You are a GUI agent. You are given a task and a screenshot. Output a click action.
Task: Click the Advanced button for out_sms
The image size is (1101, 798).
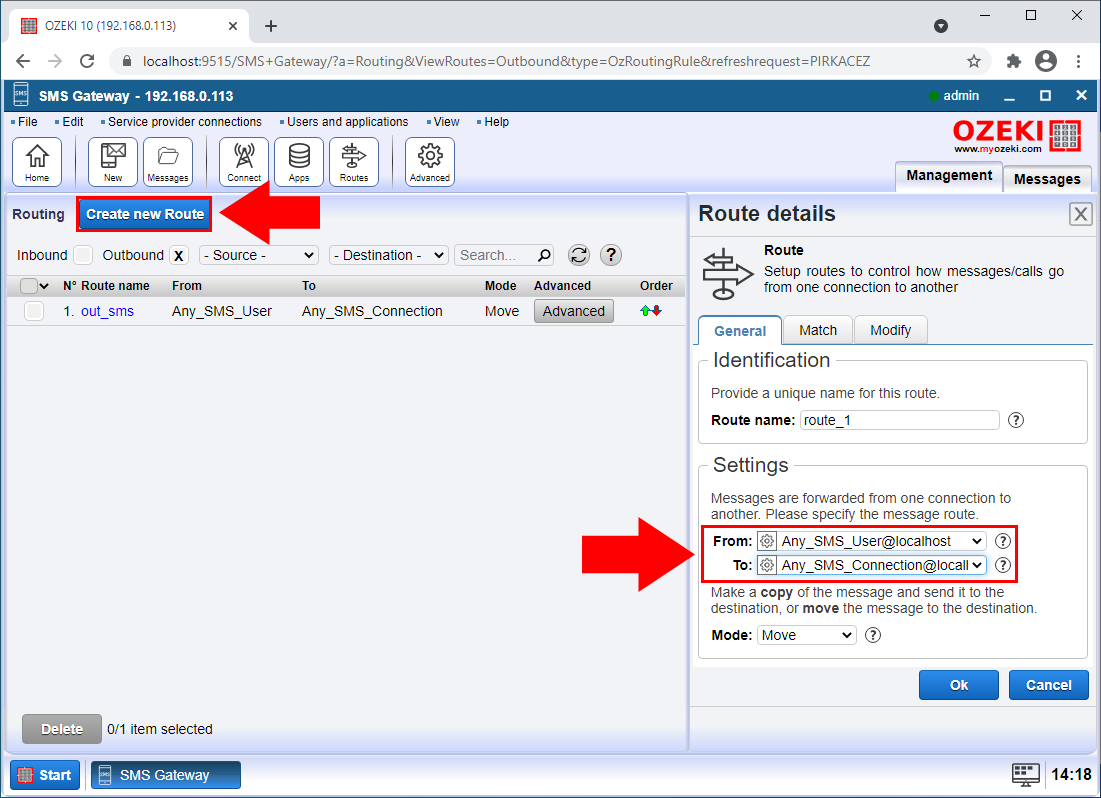tap(574, 311)
